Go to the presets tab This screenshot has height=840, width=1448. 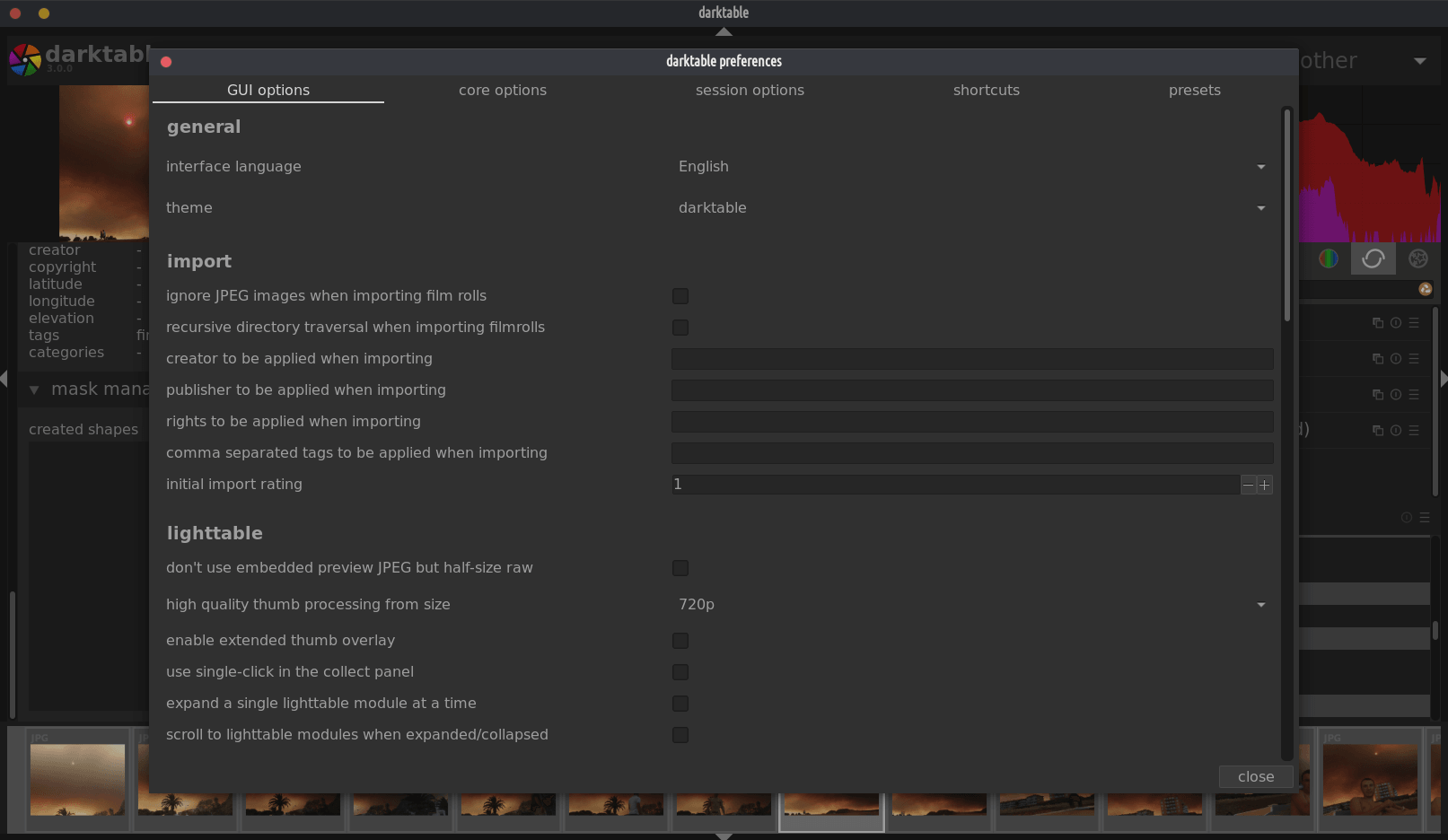pos(1195,90)
